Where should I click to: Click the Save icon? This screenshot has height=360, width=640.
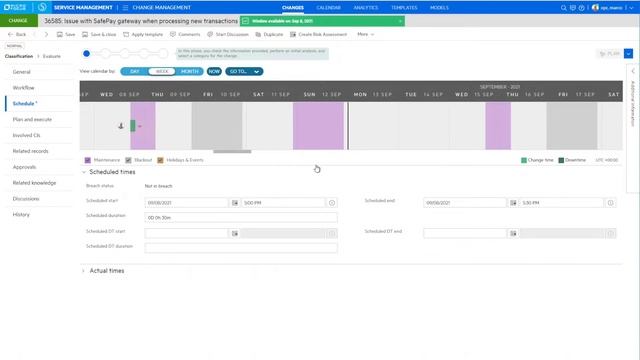pyautogui.click(x=60, y=35)
